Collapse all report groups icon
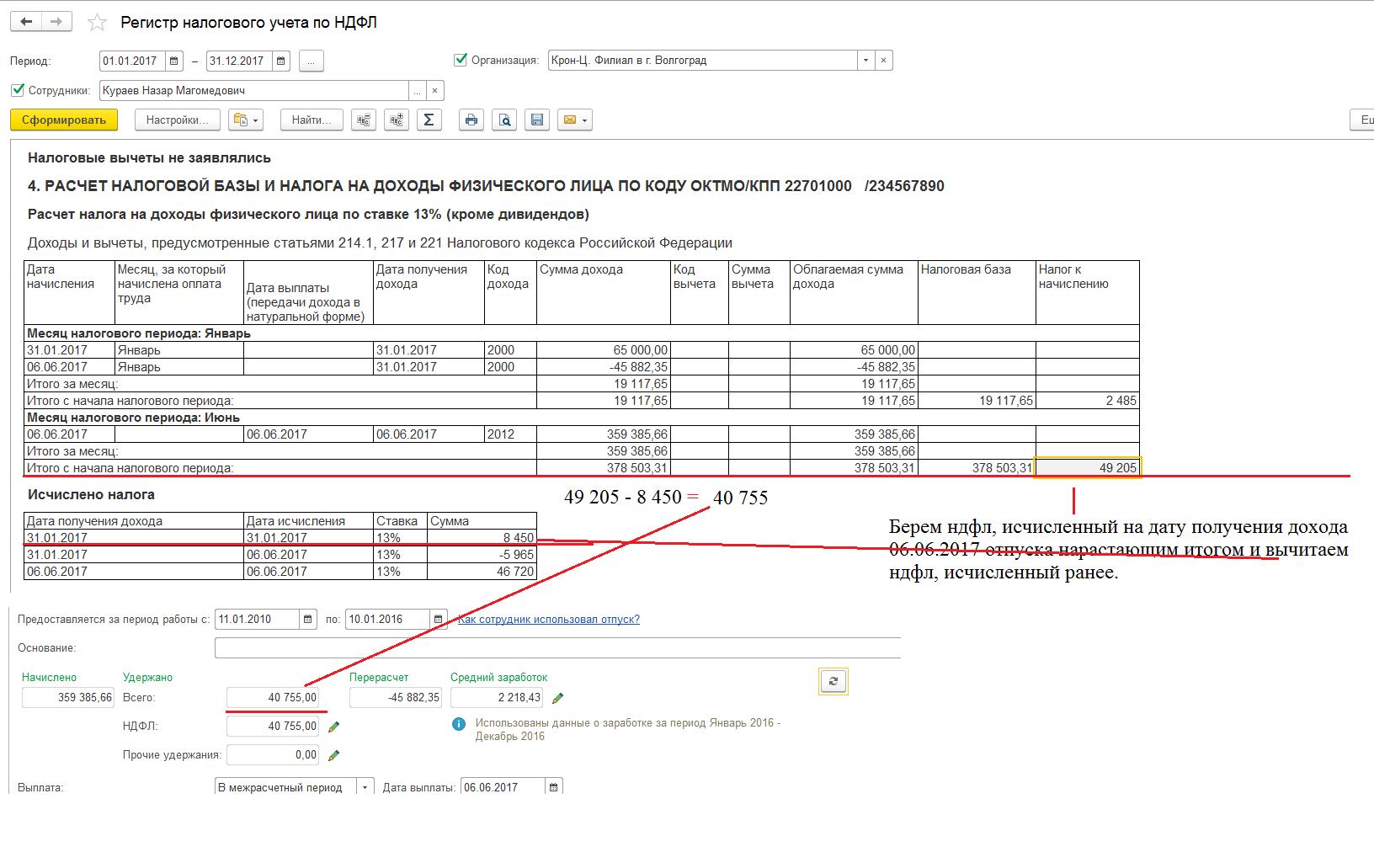Screen dimensions: 1374x868 click(x=364, y=120)
